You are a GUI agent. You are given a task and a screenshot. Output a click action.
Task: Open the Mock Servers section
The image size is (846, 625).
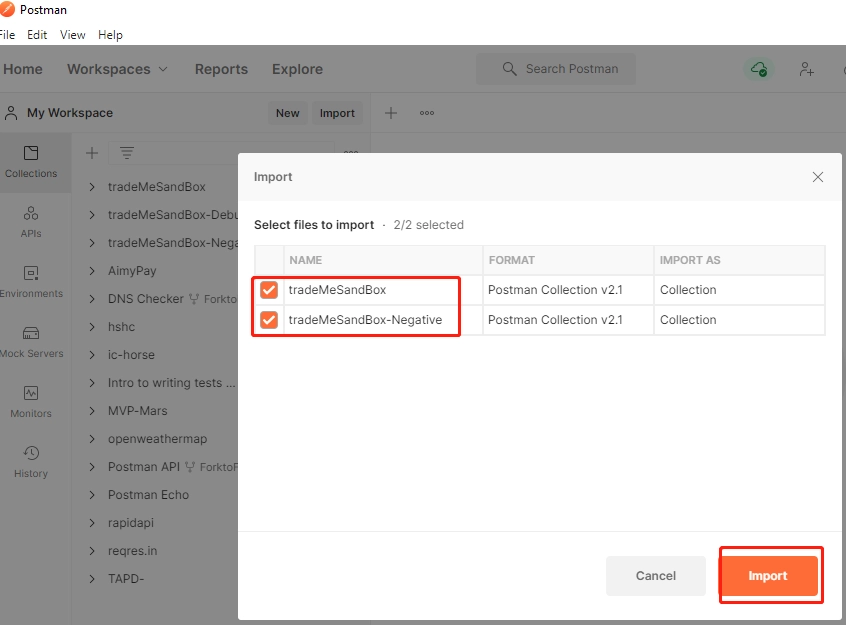click(31, 342)
